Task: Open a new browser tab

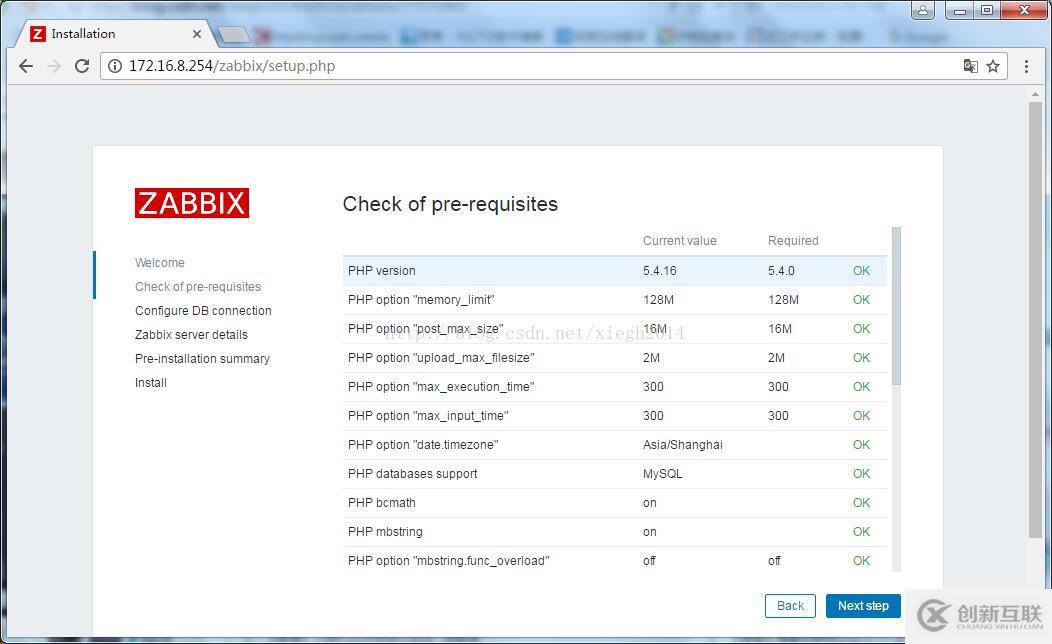Action: coord(232,33)
